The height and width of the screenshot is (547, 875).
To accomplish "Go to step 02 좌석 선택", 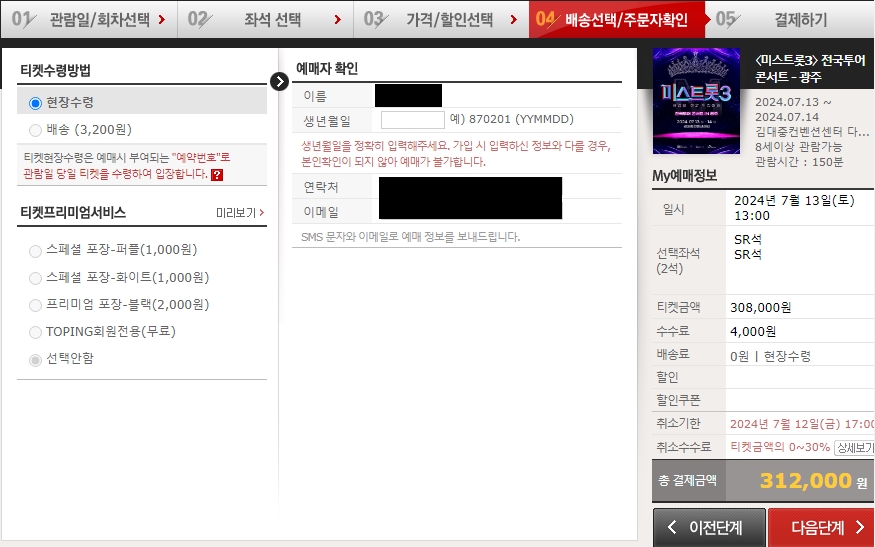I will click(266, 20).
